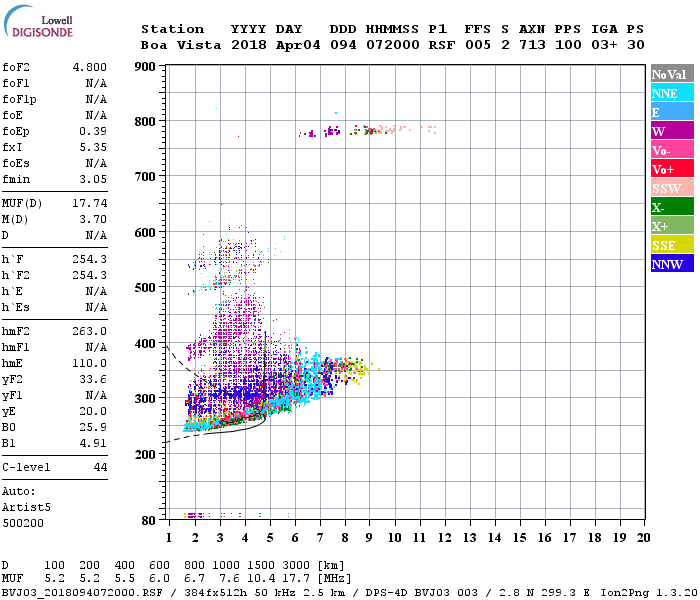Image resolution: width=700 pixels, height=600 pixels.
Task: Click the 80 km y-axis label
Action: (x=149, y=521)
